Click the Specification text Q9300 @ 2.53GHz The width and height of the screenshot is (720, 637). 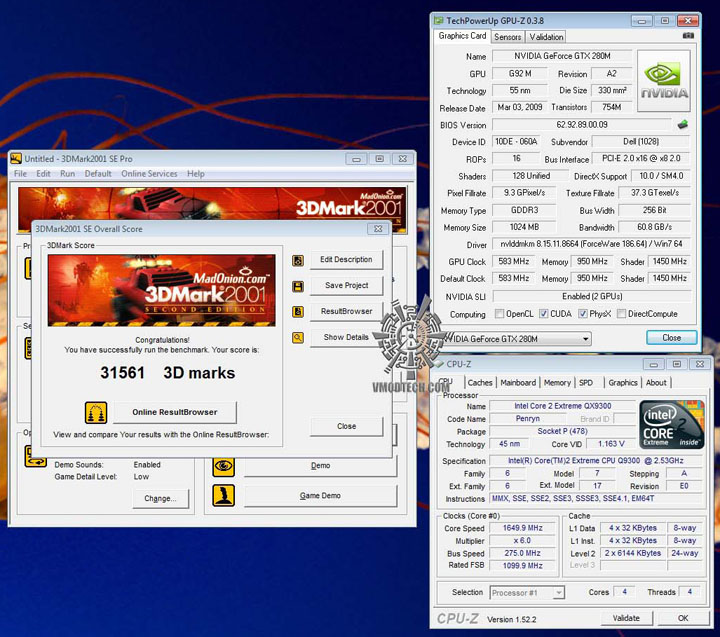click(596, 461)
